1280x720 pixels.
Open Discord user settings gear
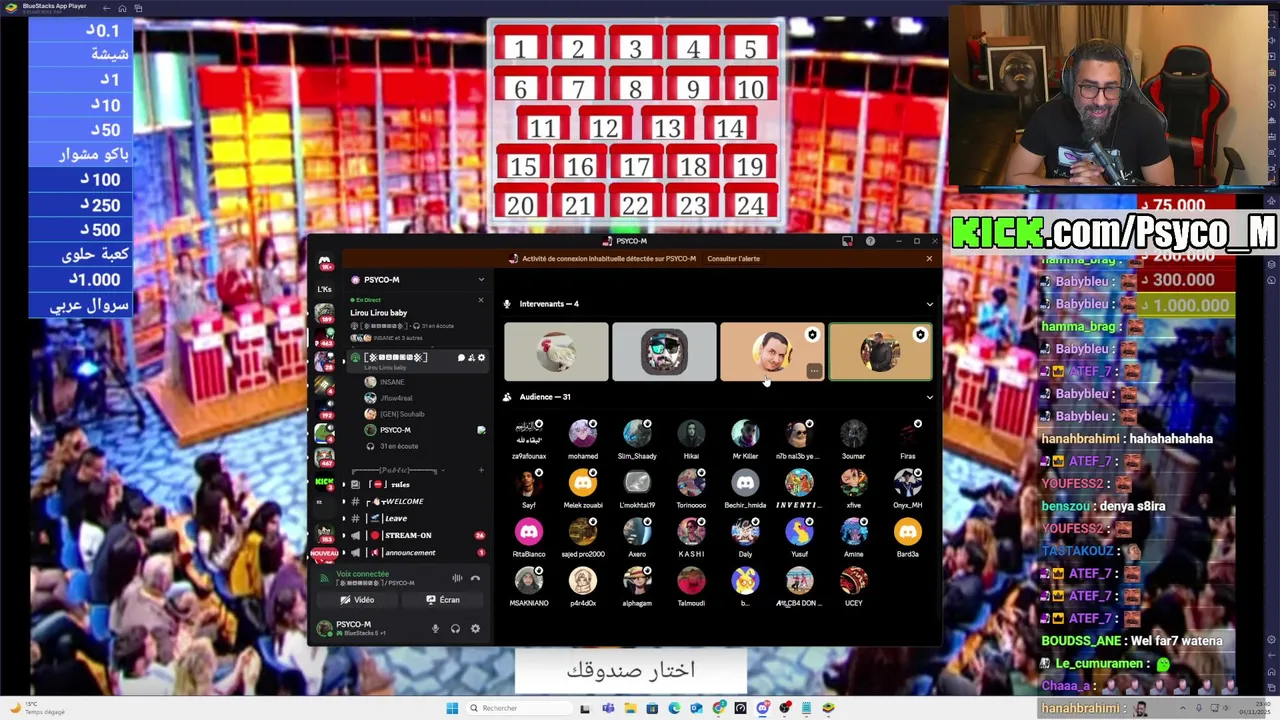(x=475, y=628)
